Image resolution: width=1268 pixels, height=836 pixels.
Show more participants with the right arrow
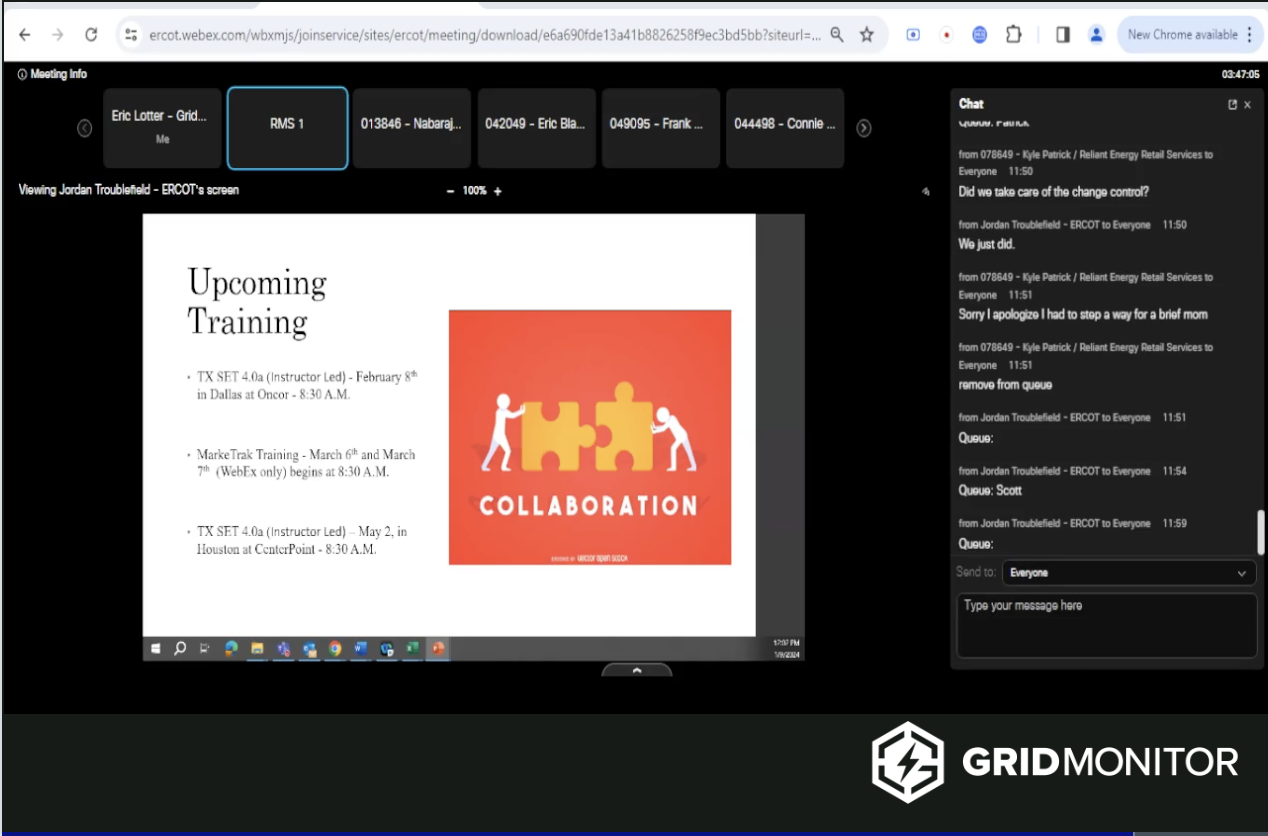coord(865,128)
